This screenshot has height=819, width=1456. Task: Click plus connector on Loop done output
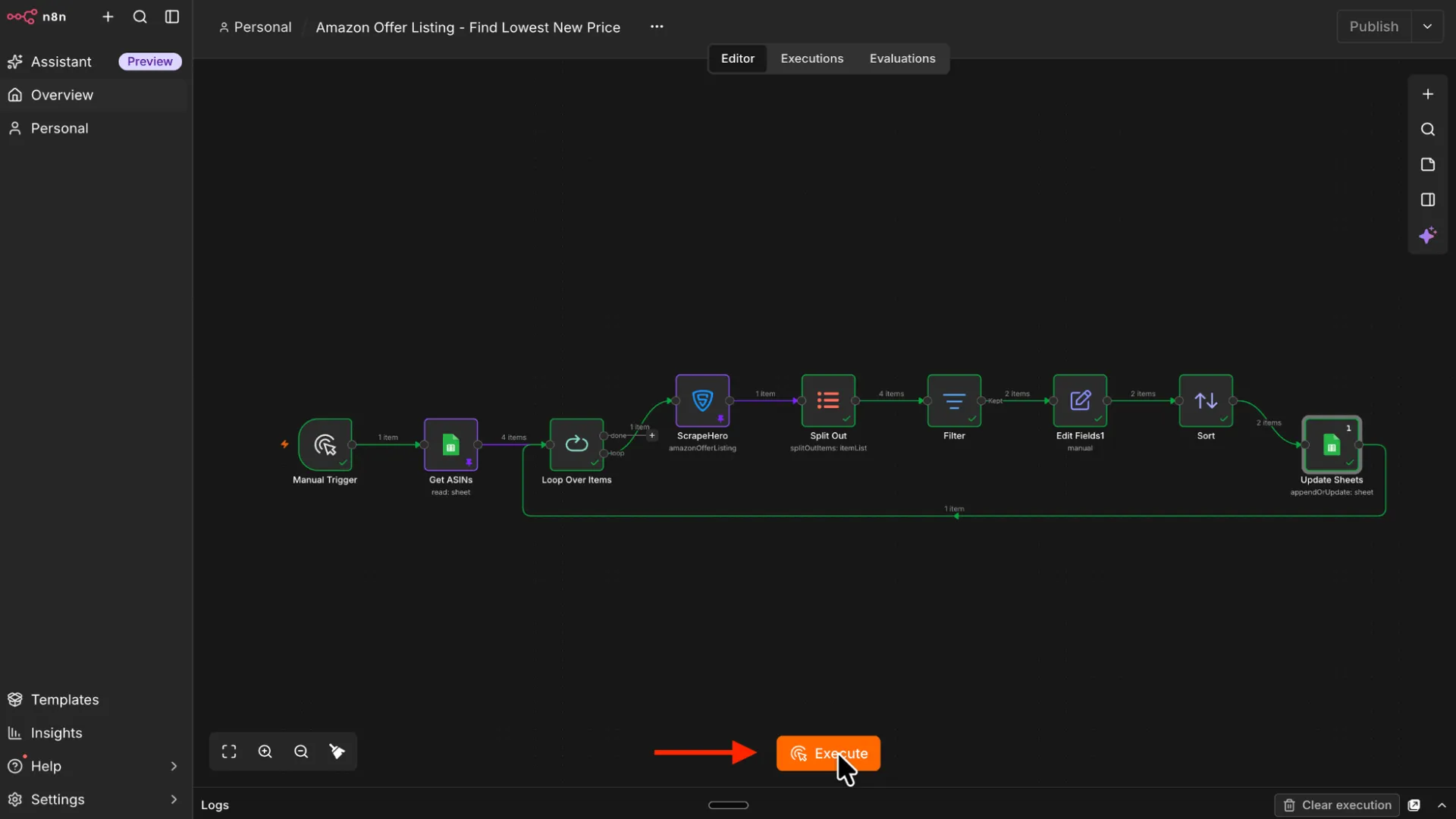(x=651, y=435)
